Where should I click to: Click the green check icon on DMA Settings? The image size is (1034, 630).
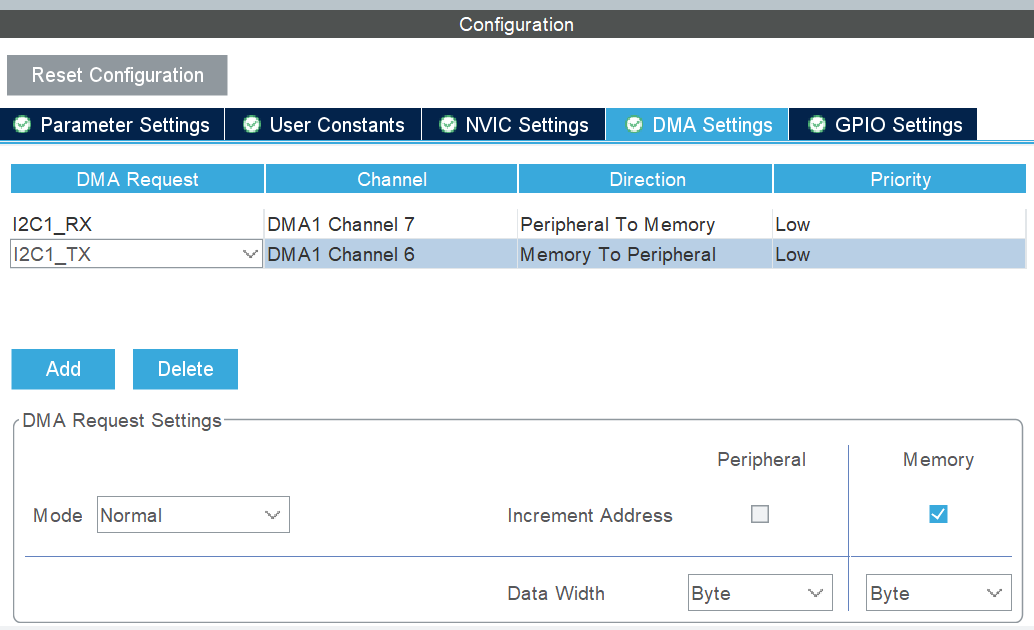tap(634, 125)
